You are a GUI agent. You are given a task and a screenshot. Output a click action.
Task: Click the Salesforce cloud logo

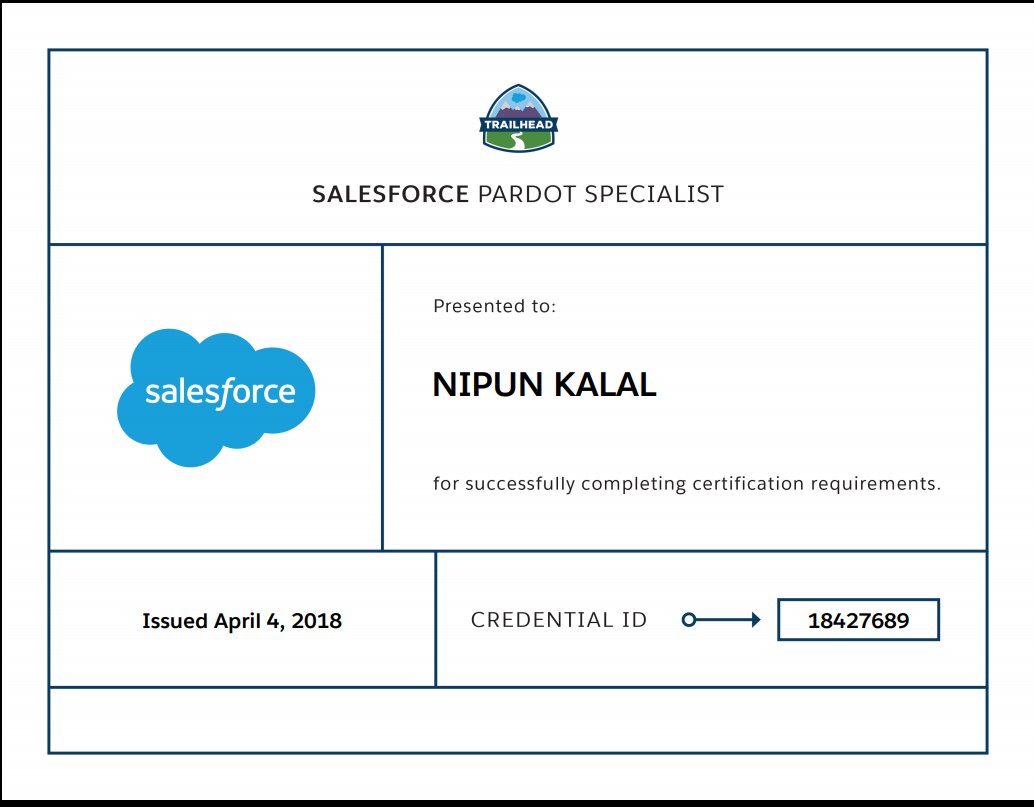click(216, 398)
